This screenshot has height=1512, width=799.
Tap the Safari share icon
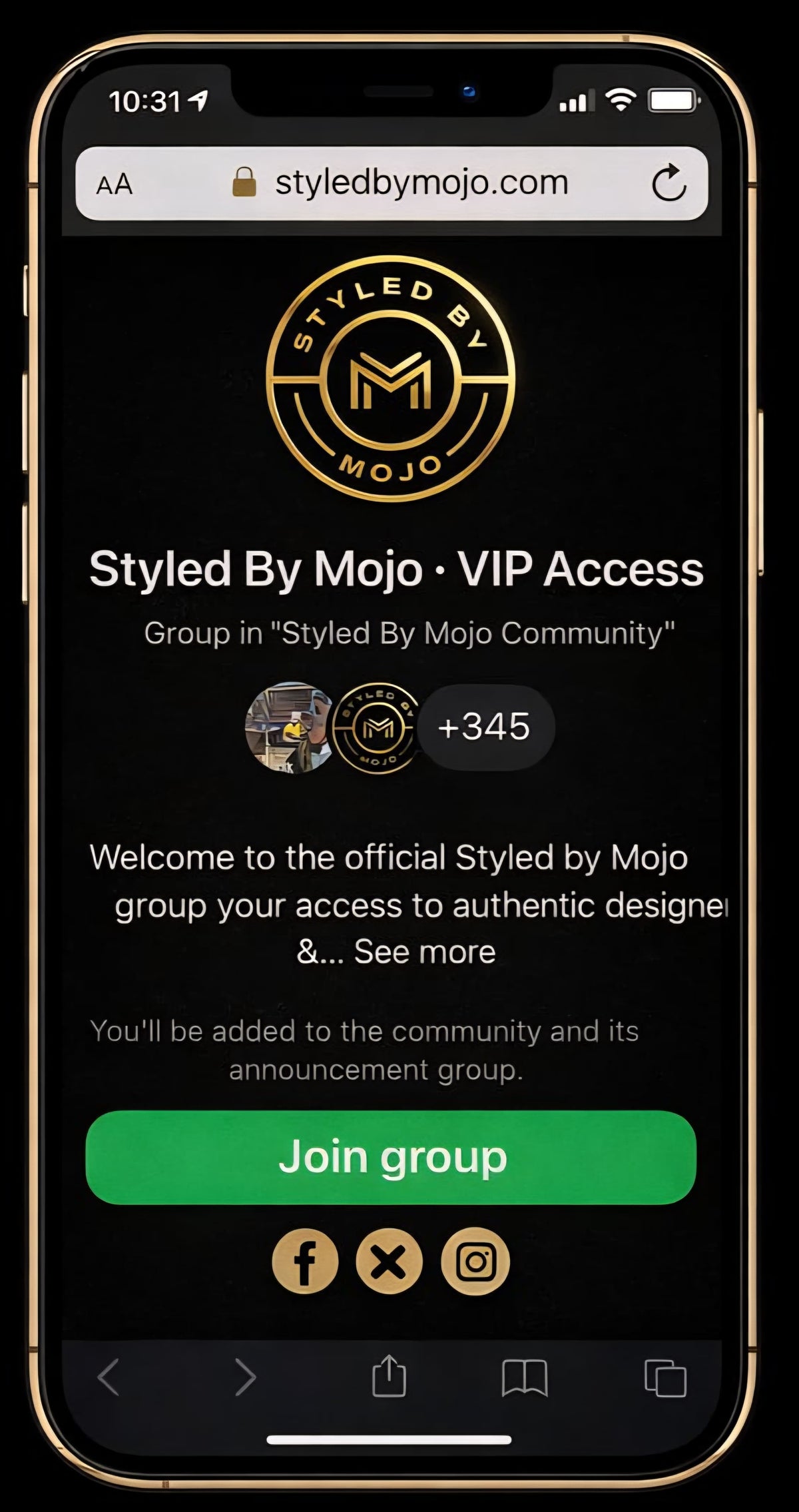pyautogui.click(x=389, y=1375)
